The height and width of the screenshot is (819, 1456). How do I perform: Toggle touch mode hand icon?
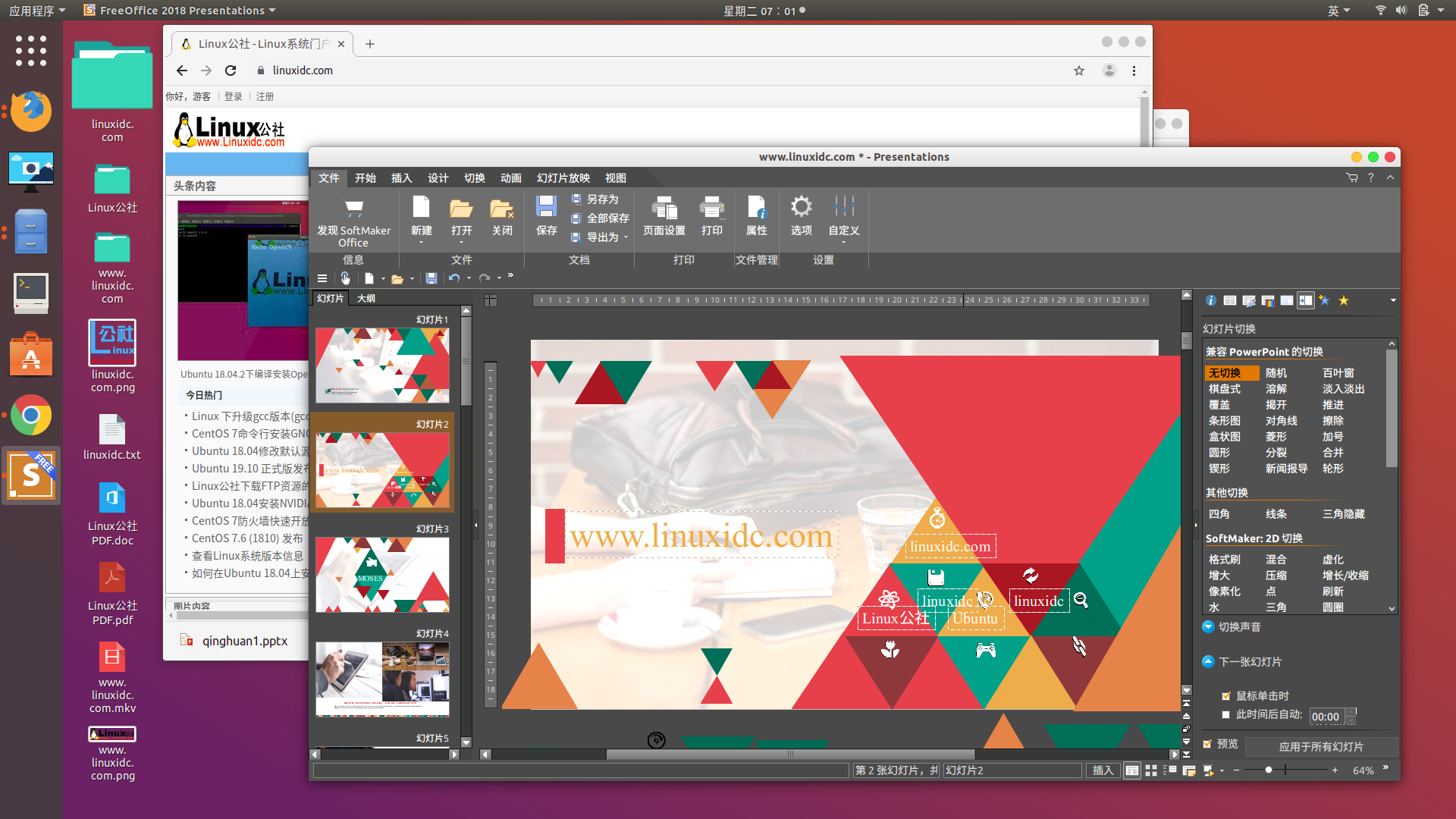coord(345,278)
